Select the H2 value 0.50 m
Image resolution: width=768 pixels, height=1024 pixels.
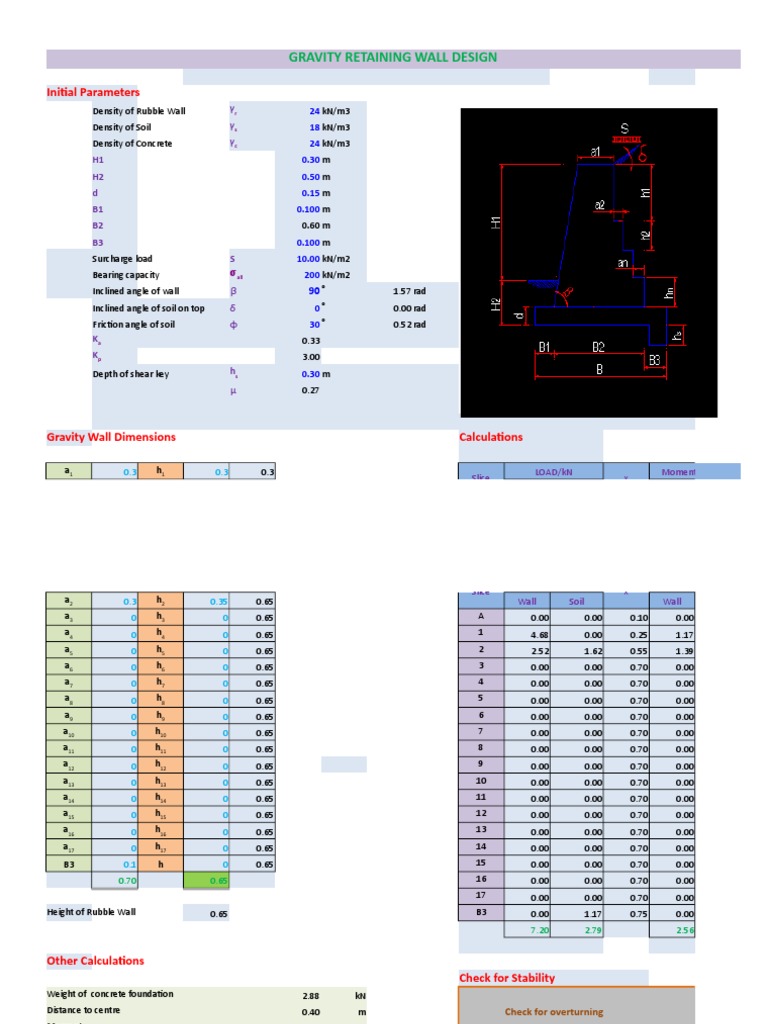click(315, 177)
